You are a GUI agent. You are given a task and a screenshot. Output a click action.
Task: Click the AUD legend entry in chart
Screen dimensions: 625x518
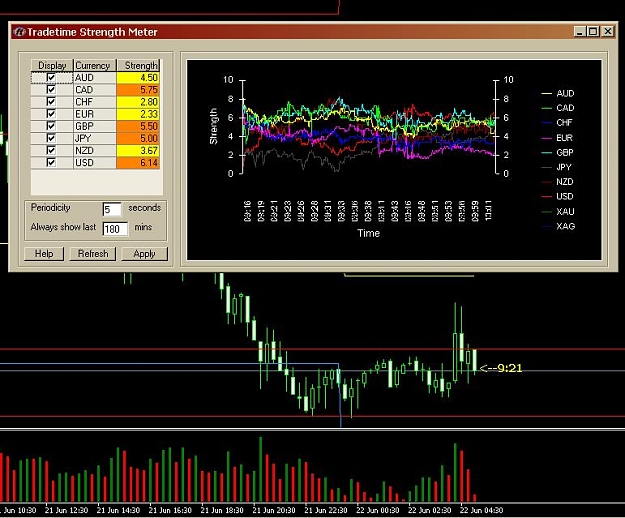click(x=558, y=93)
